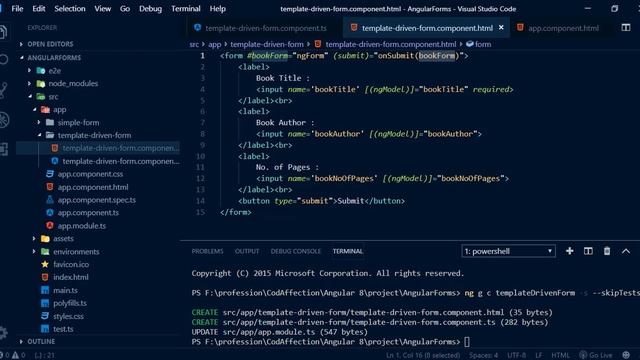Click the 'app' breadcrumb segment
The image size is (640, 360).
[x=214, y=44]
